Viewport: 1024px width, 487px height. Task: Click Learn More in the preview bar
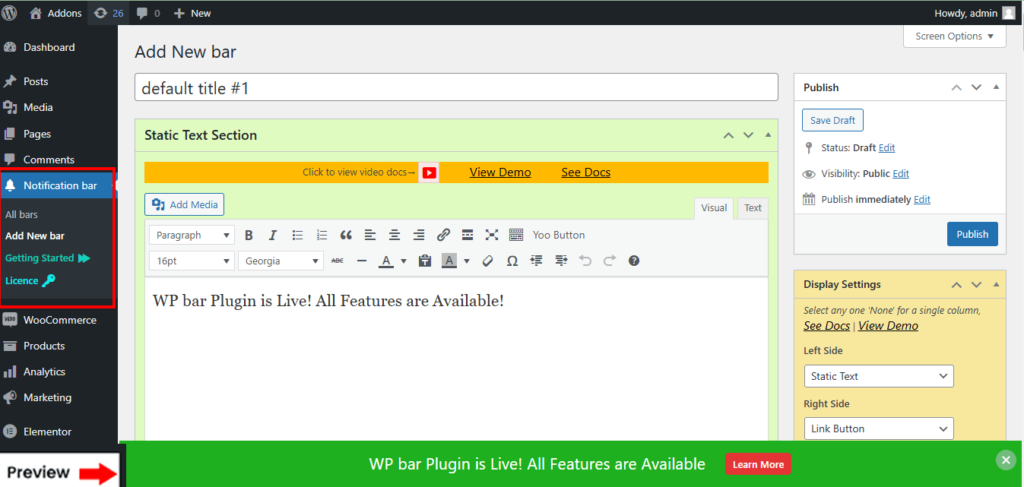pos(758,464)
